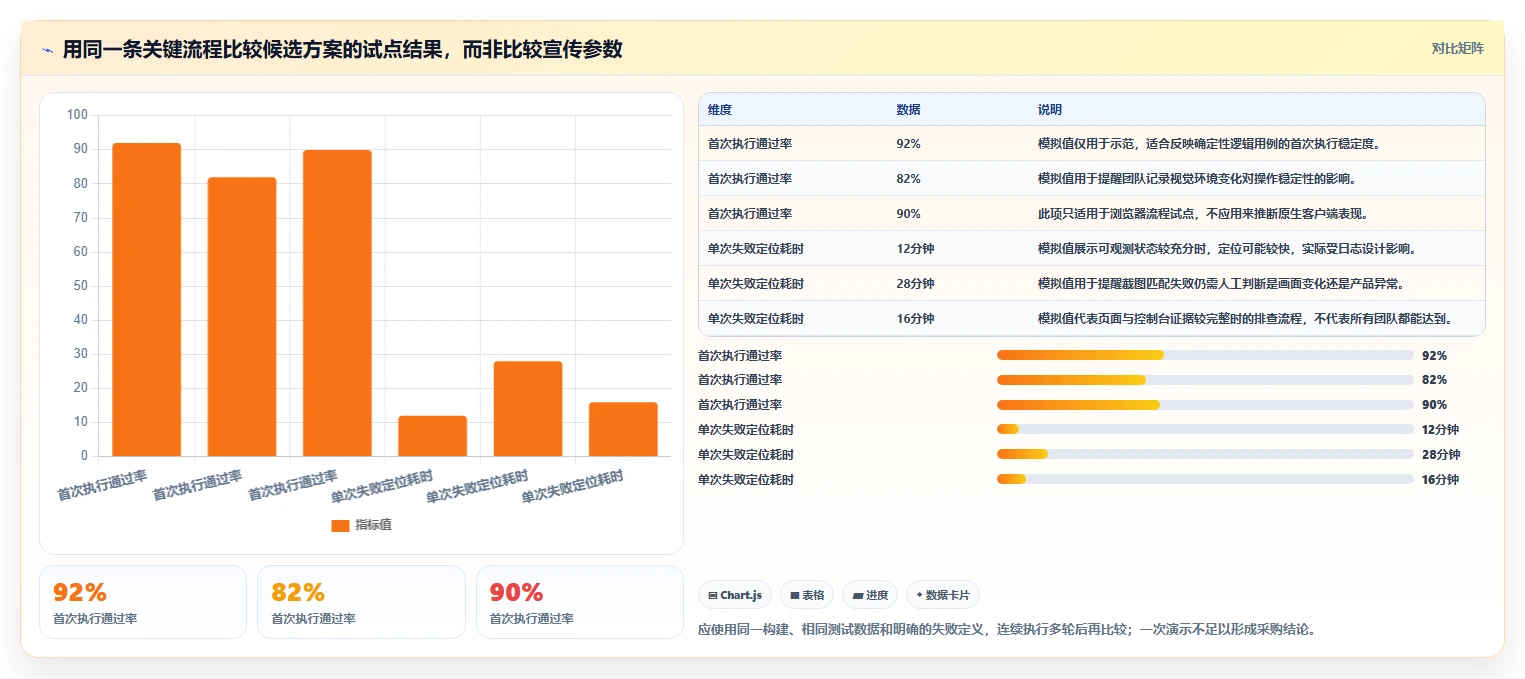
Task: Select the 表格 chip
Action: 807,595
